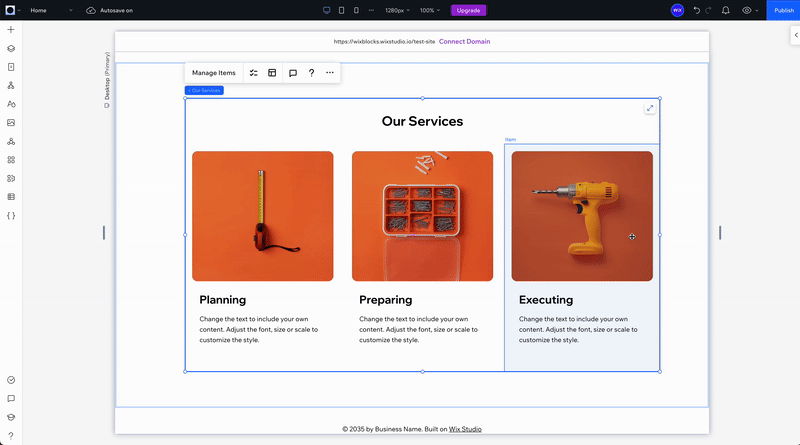Screen dimensions: 800x445
Task: Open the Add Elements plus panel
Action: (11, 30)
